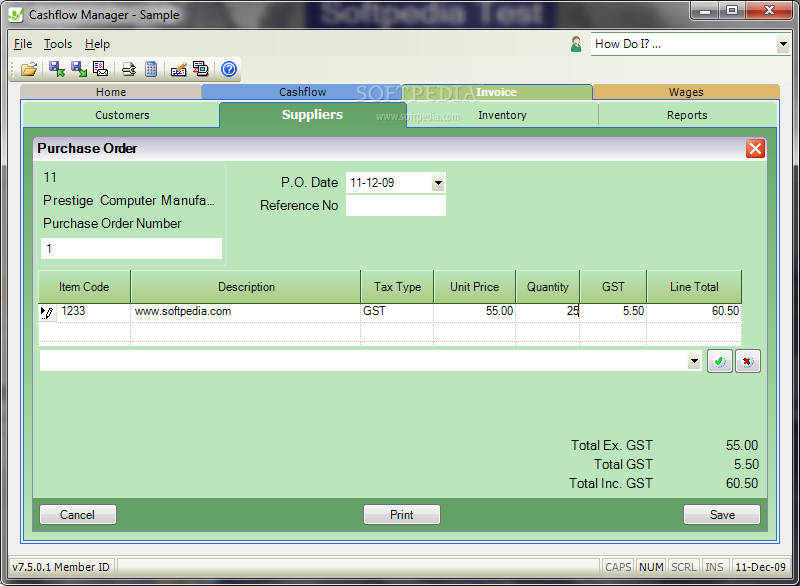Click the Line Total column header
This screenshot has height=586, width=800.
pos(694,287)
